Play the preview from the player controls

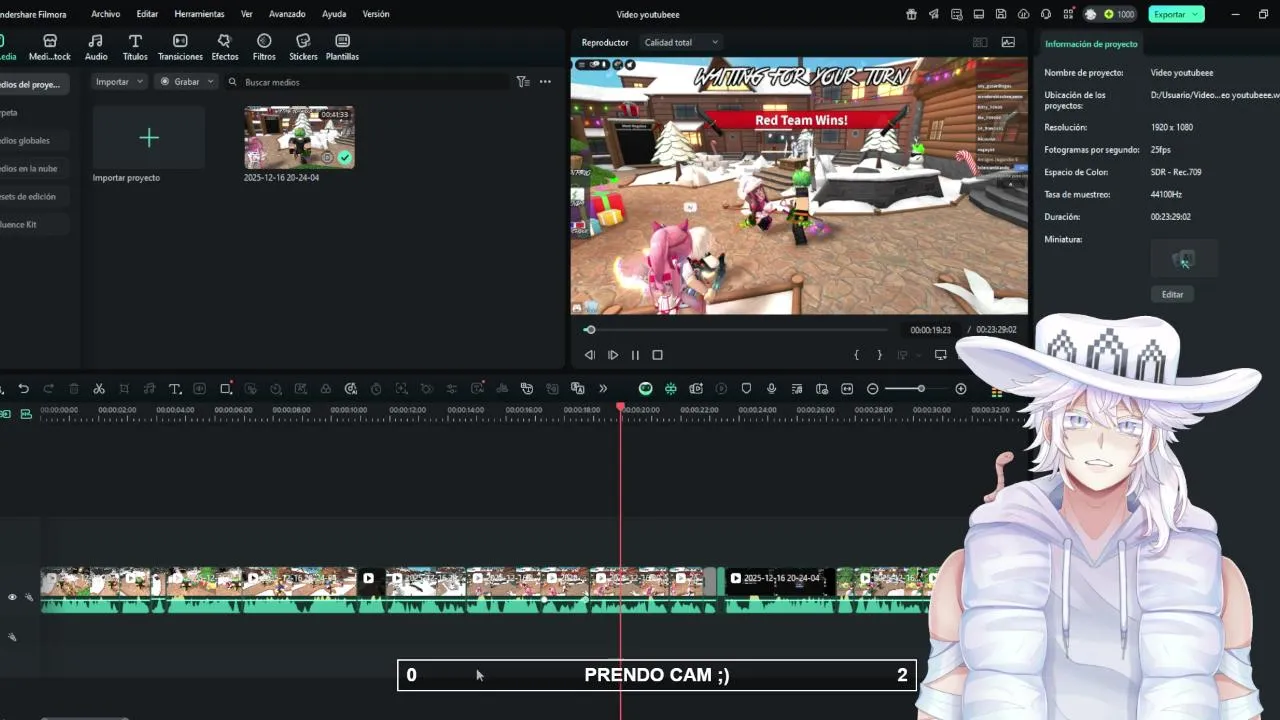click(613, 355)
